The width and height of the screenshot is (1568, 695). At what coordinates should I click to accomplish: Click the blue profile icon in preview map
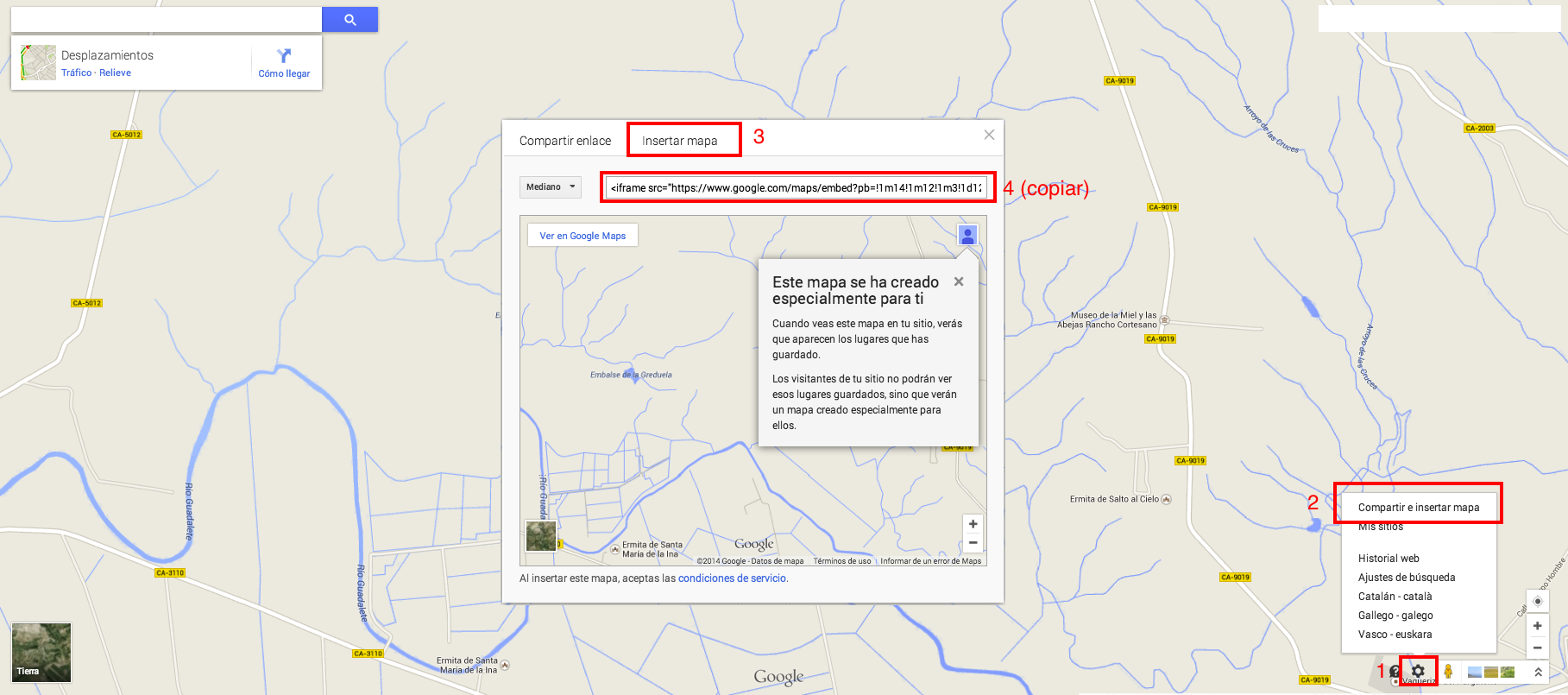968,235
